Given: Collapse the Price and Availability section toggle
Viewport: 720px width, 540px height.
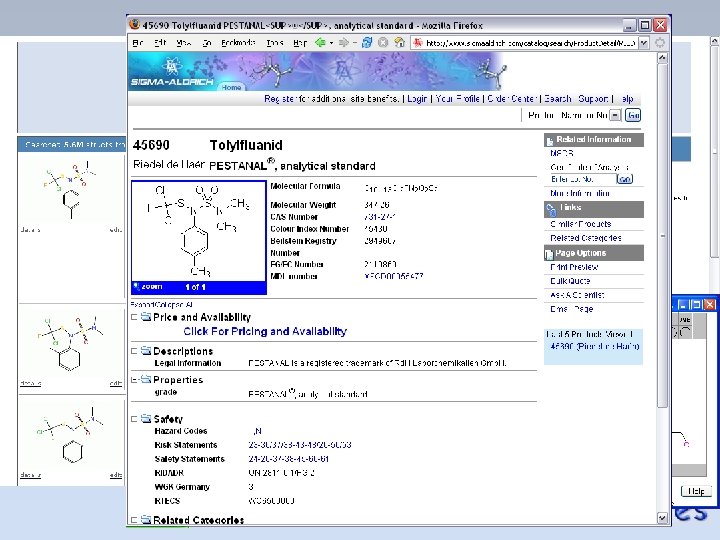Looking at the screenshot, I should [x=134, y=317].
